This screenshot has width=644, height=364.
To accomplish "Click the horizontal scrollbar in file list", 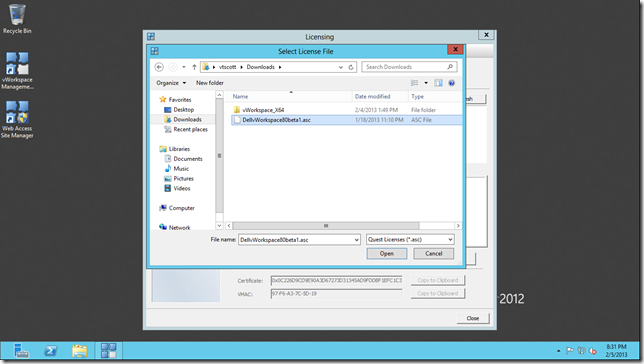I will point(326,226).
